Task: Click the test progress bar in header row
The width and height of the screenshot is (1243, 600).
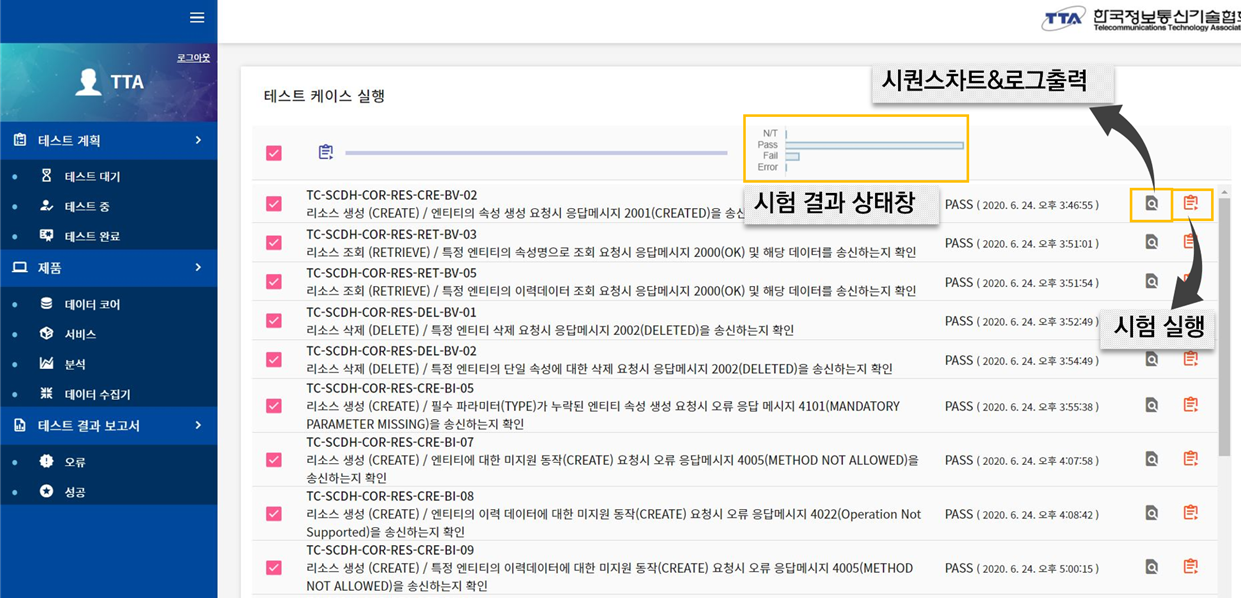Action: (535, 153)
